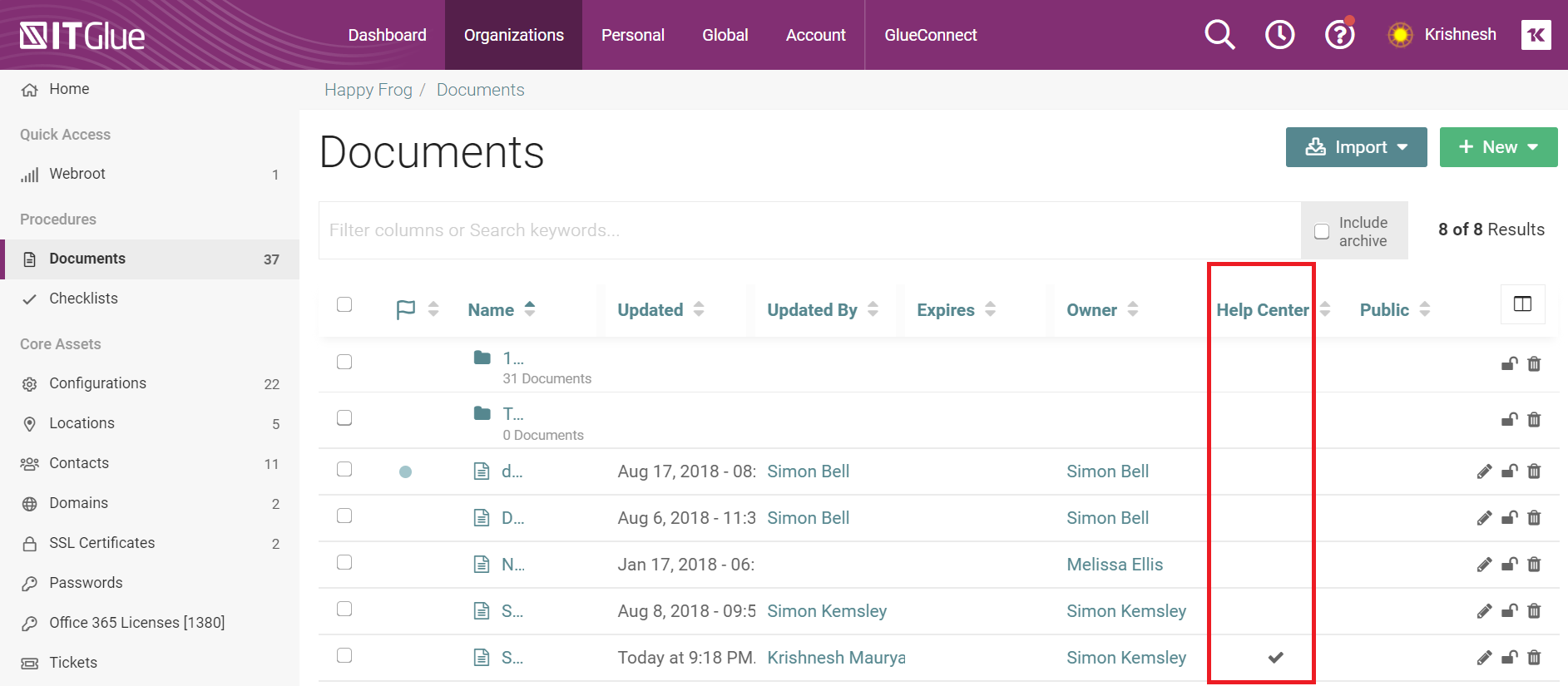The width and height of the screenshot is (1568, 686).
Task: Expand the Import dropdown button
Action: tap(1356, 147)
